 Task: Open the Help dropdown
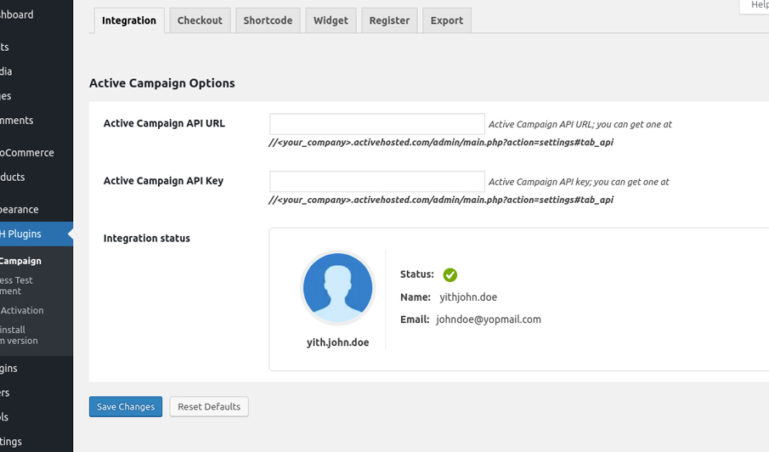[x=755, y=6]
